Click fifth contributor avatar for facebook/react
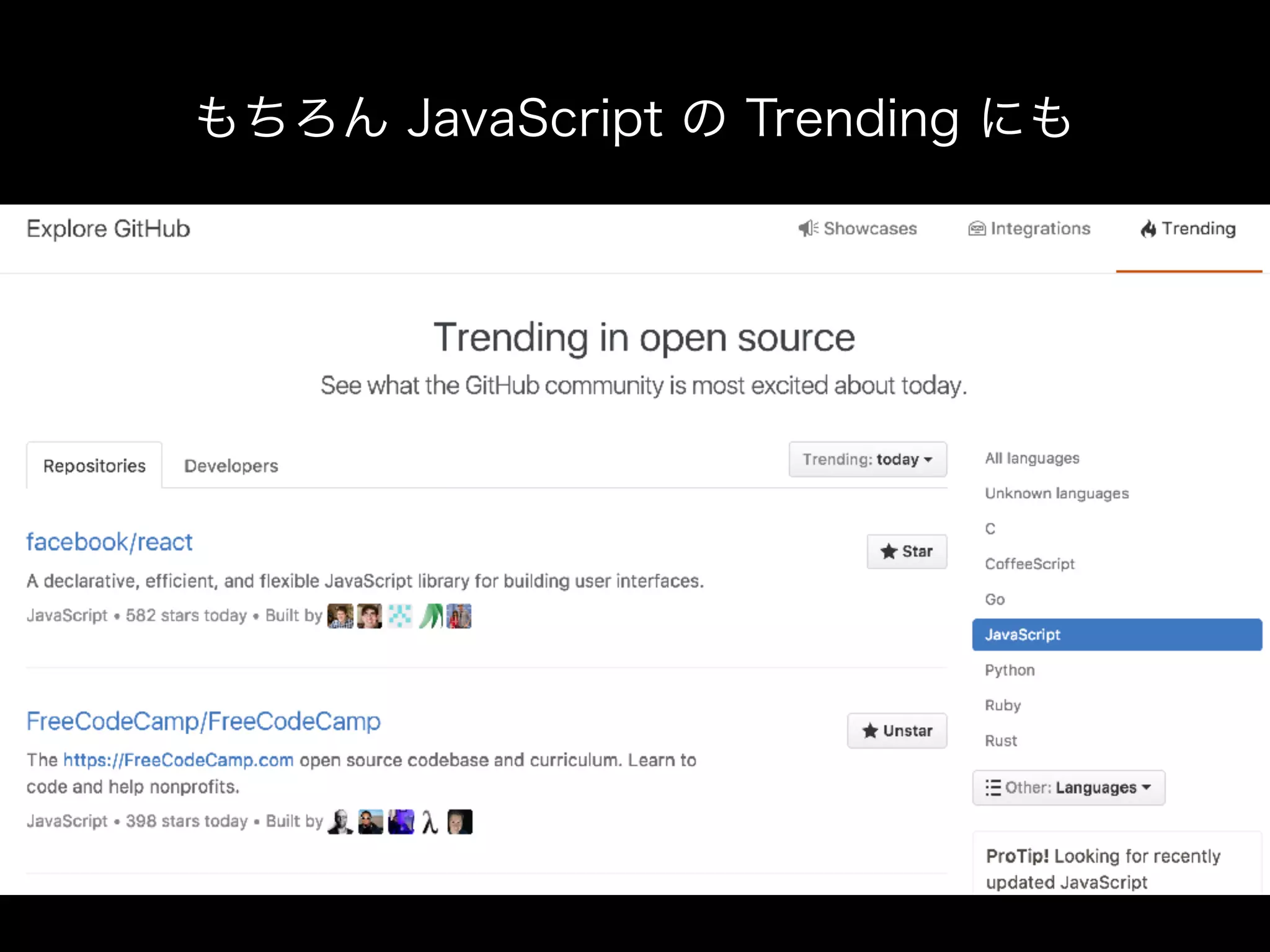Viewport: 1270px width, 952px height. (x=459, y=616)
